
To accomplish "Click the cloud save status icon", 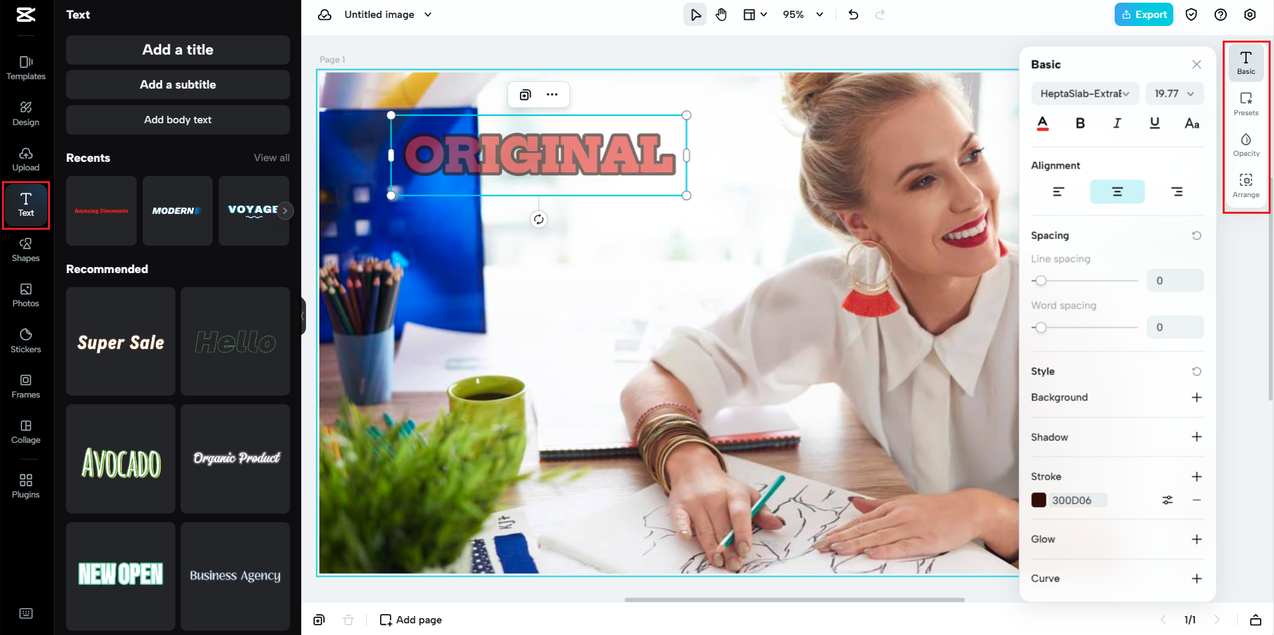I will point(324,15).
